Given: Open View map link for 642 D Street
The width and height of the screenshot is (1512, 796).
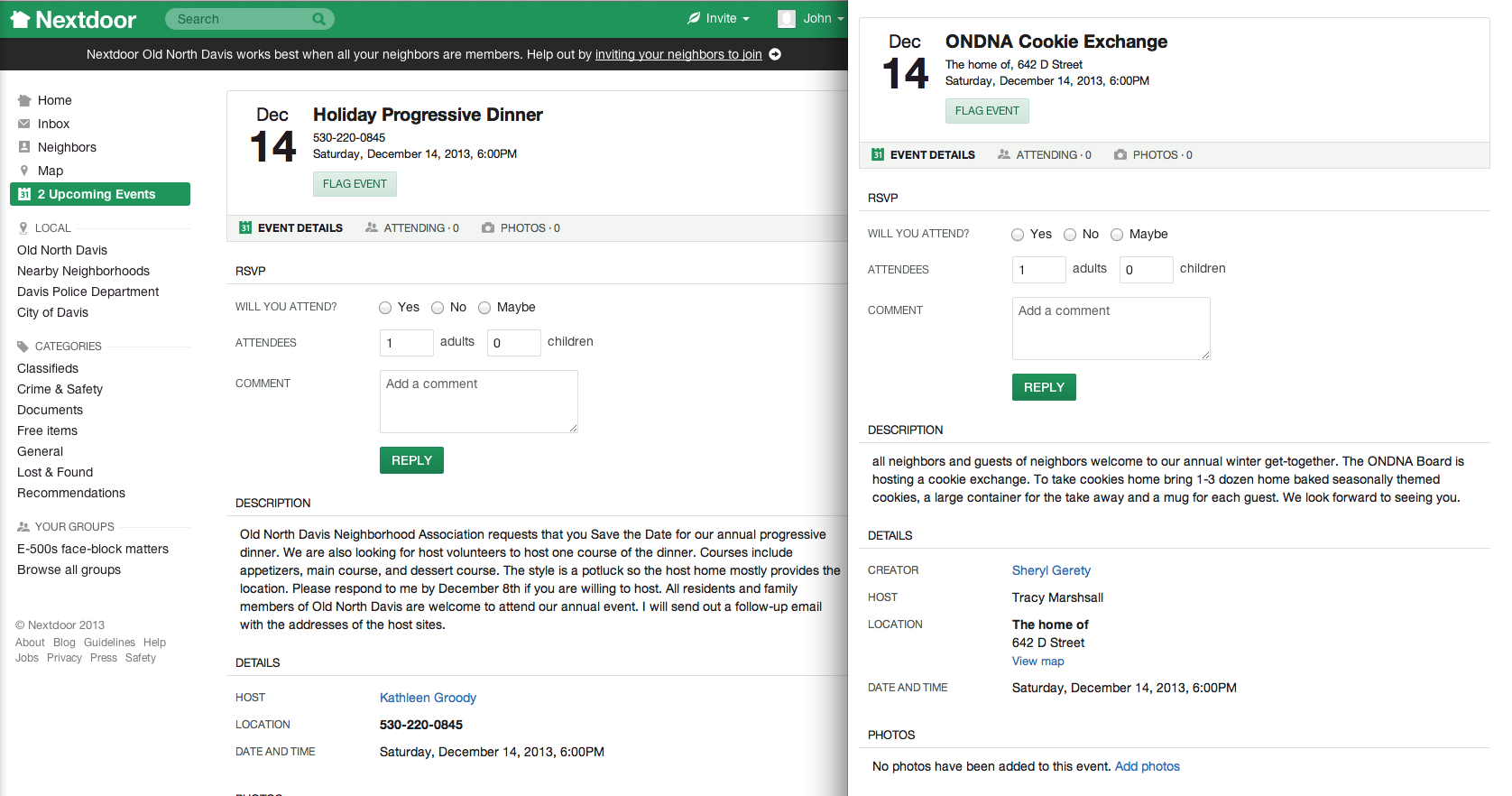Looking at the screenshot, I should 1037,661.
